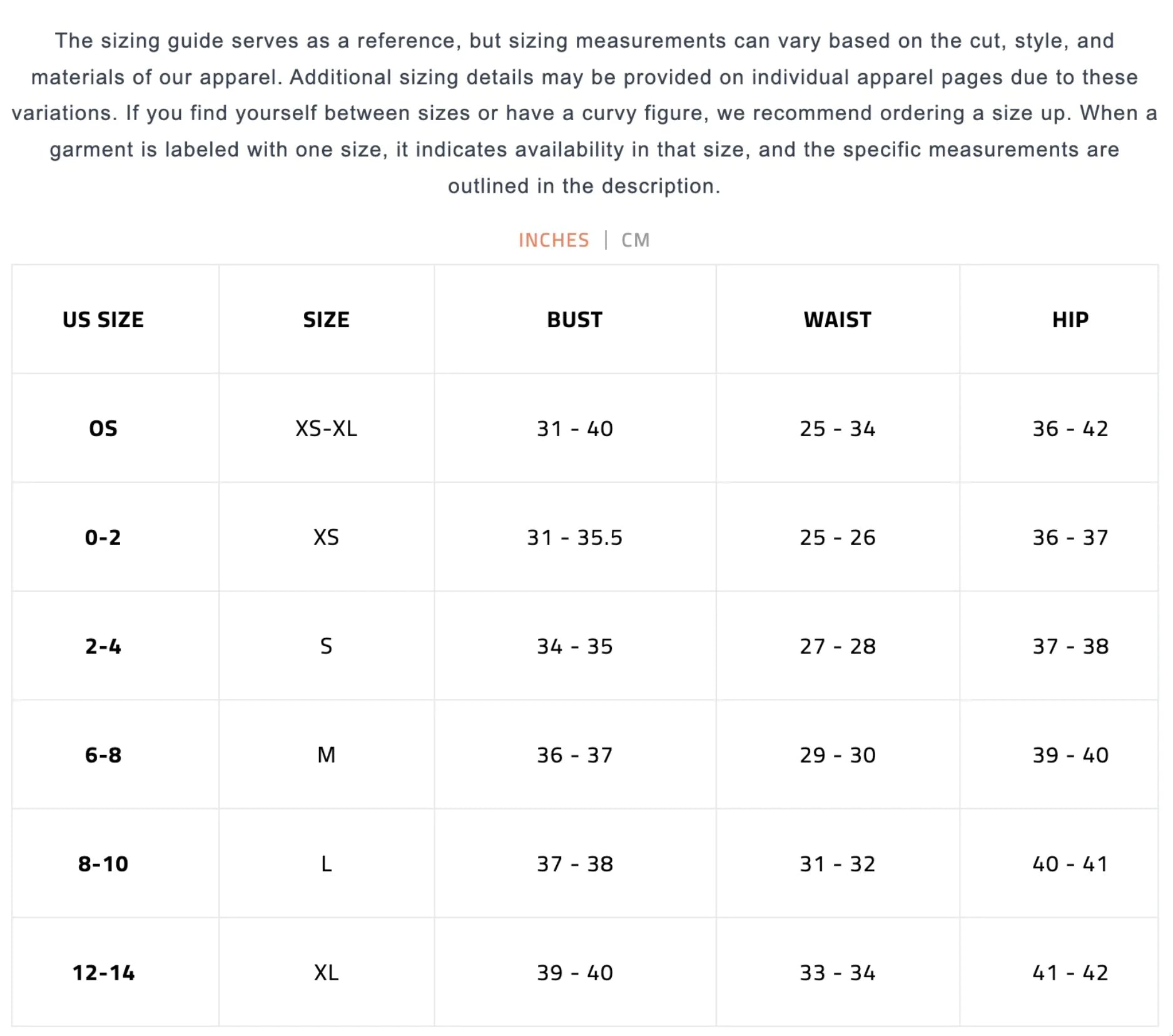Click the 12-14 US size cell

point(103,973)
